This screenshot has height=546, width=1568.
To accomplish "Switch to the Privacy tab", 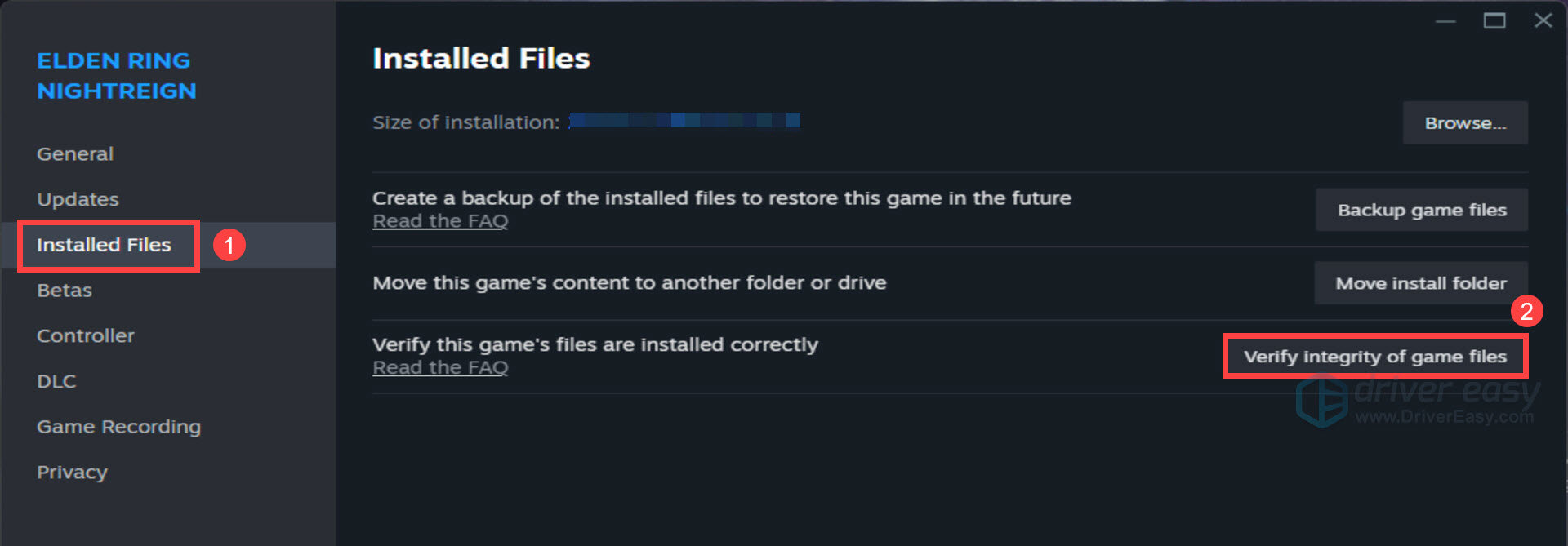I will point(72,473).
